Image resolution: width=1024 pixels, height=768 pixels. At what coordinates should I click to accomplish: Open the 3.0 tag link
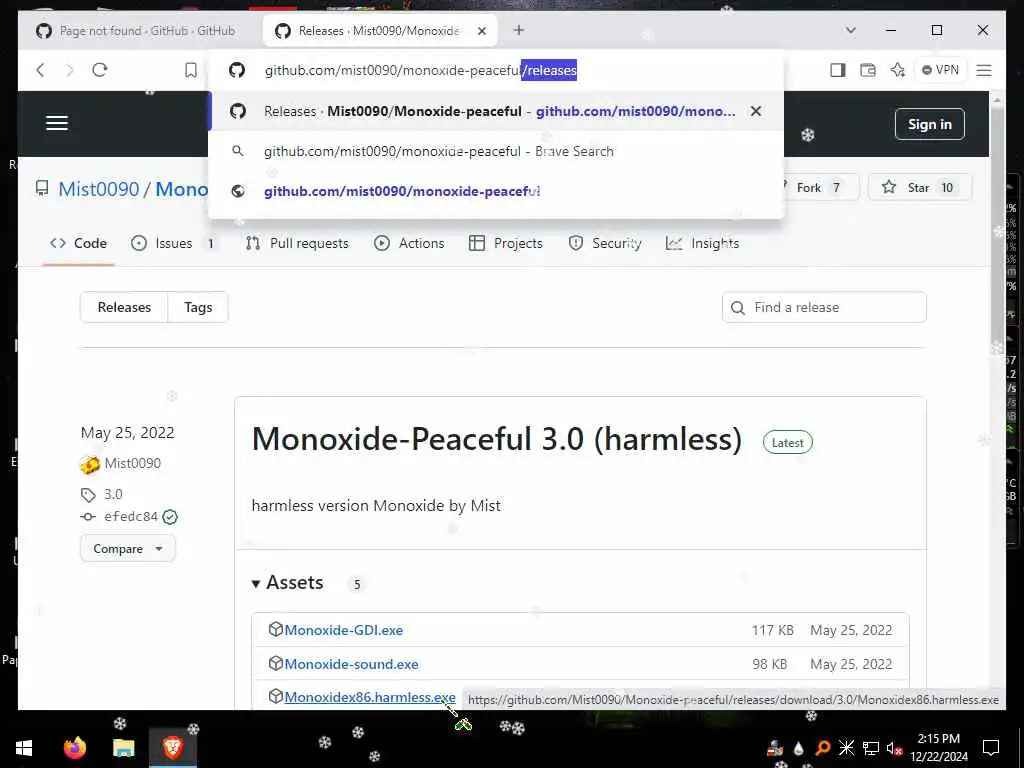(x=113, y=494)
